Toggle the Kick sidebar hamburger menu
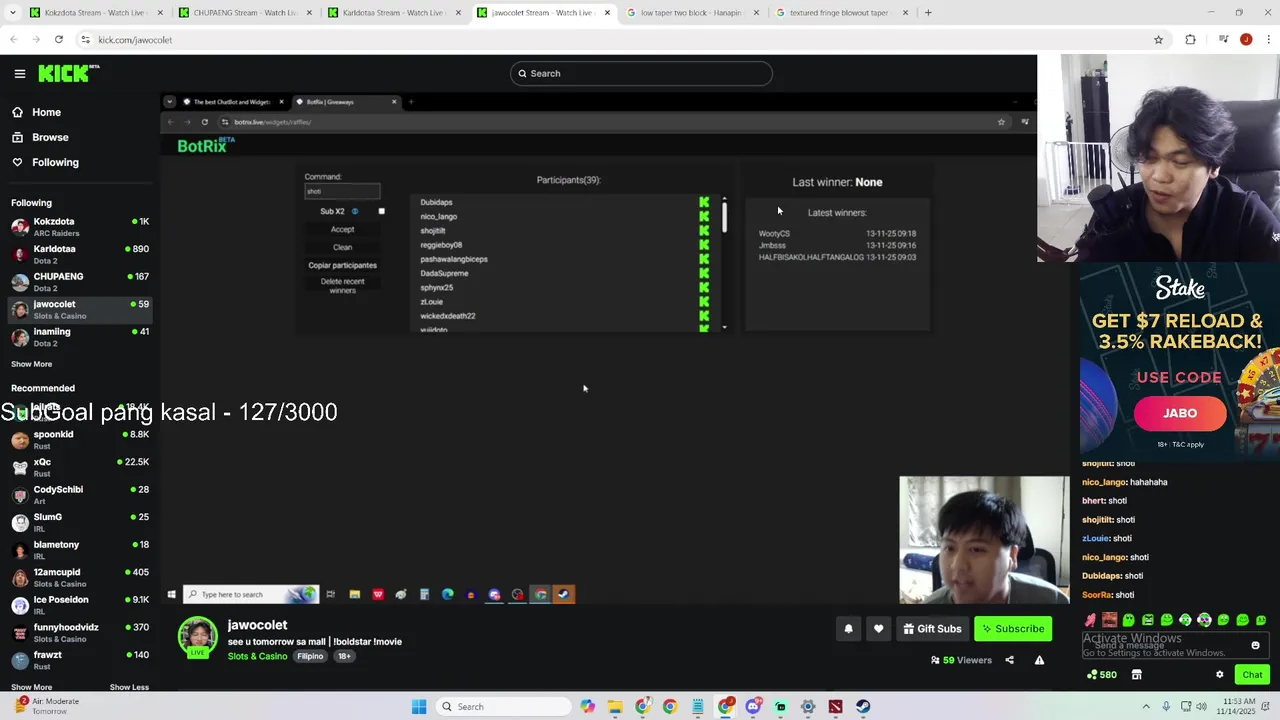This screenshot has width=1280, height=720. click(x=20, y=73)
